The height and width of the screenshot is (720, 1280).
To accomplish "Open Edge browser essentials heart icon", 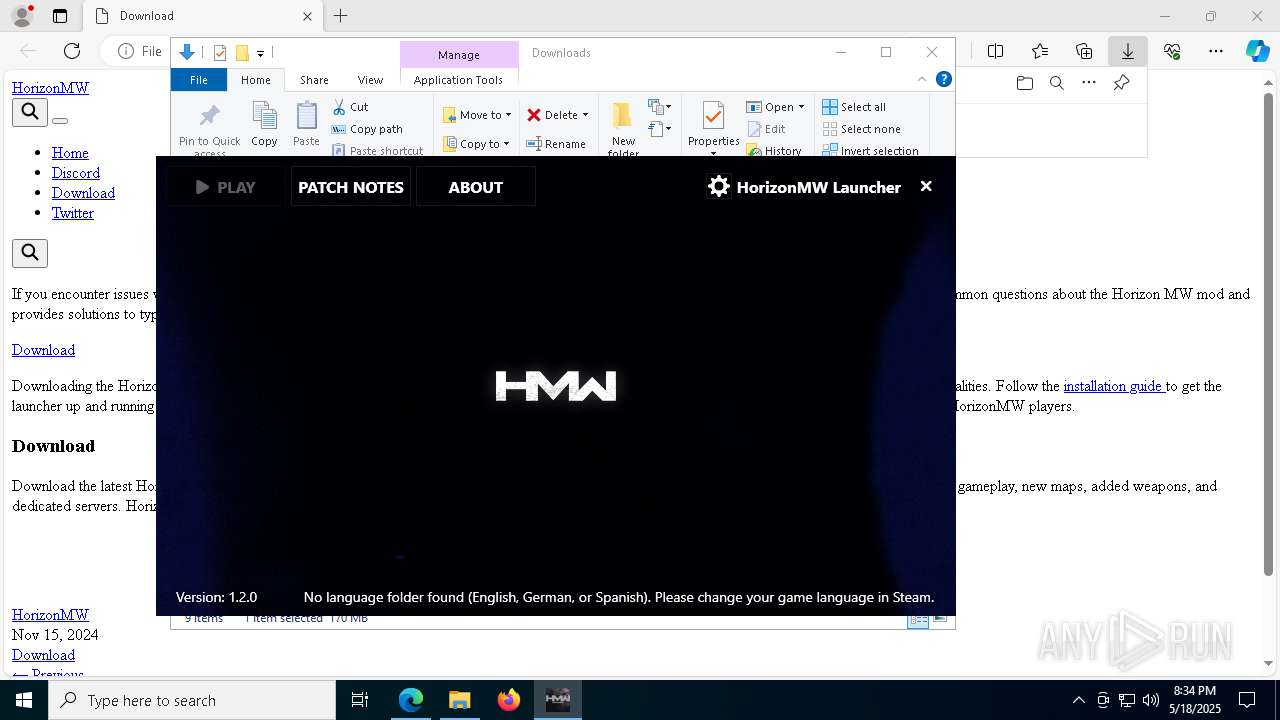I will [x=1172, y=51].
